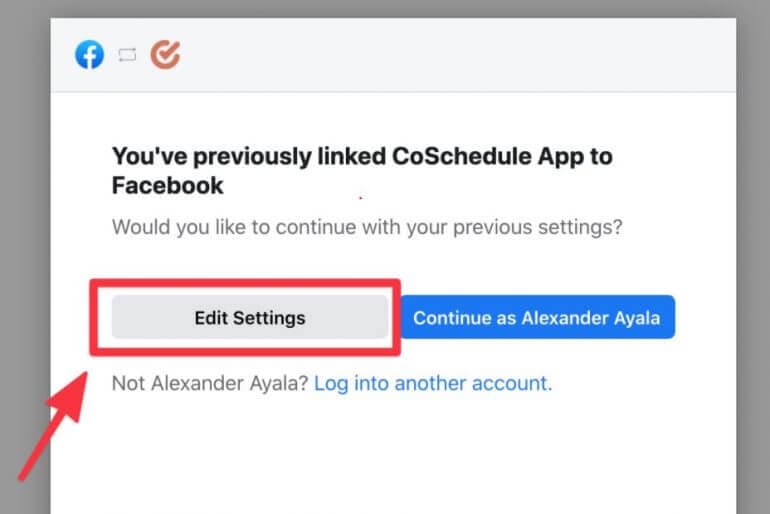Screen dimensions: 770x514
Task: Switch accounts via Log into another account
Action: point(433,383)
